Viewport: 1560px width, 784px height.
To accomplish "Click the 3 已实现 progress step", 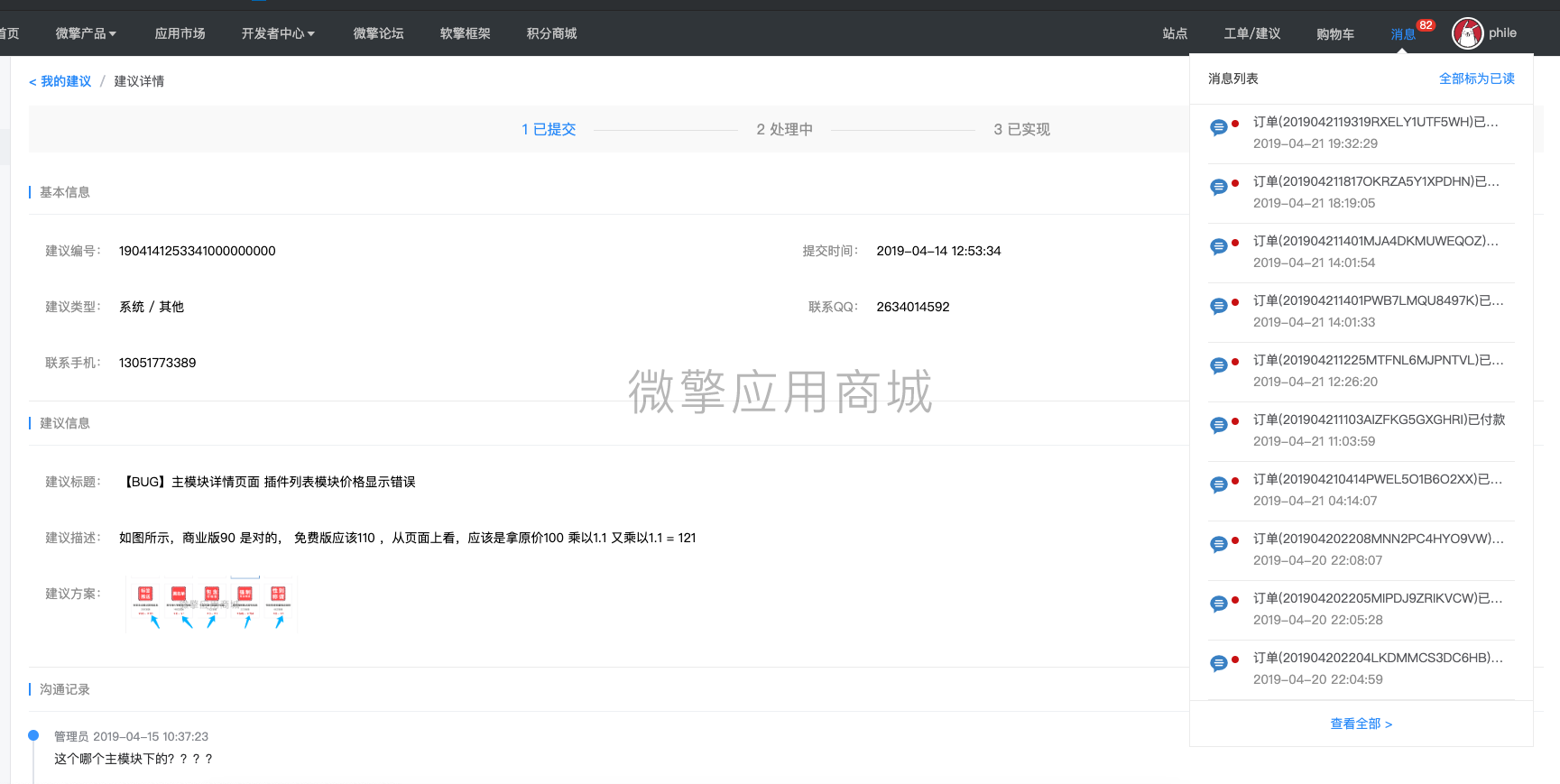I will click(1021, 129).
